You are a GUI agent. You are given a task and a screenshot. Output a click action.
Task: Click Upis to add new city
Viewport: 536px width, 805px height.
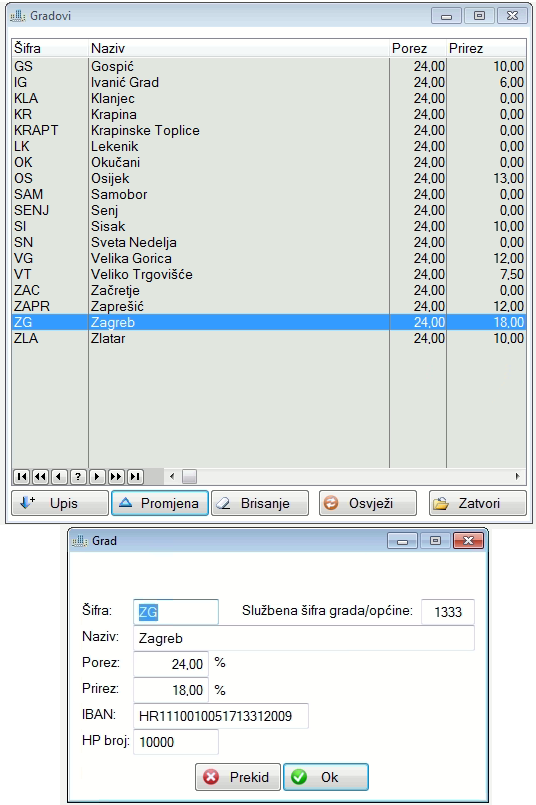click(60, 503)
